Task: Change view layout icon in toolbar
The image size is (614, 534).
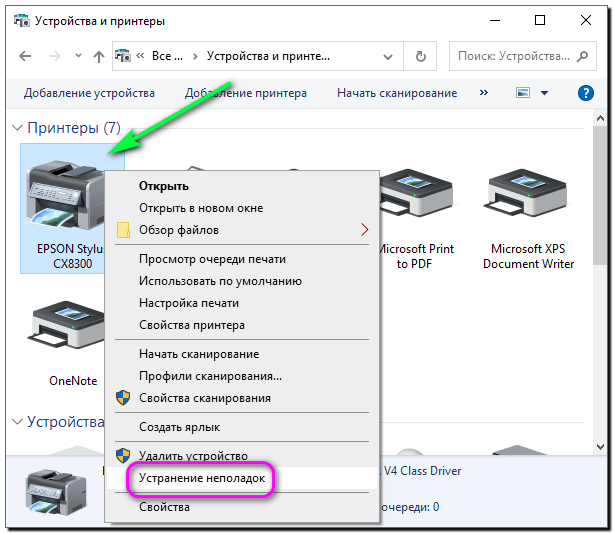Action: pyautogui.click(x=522, y=93)
